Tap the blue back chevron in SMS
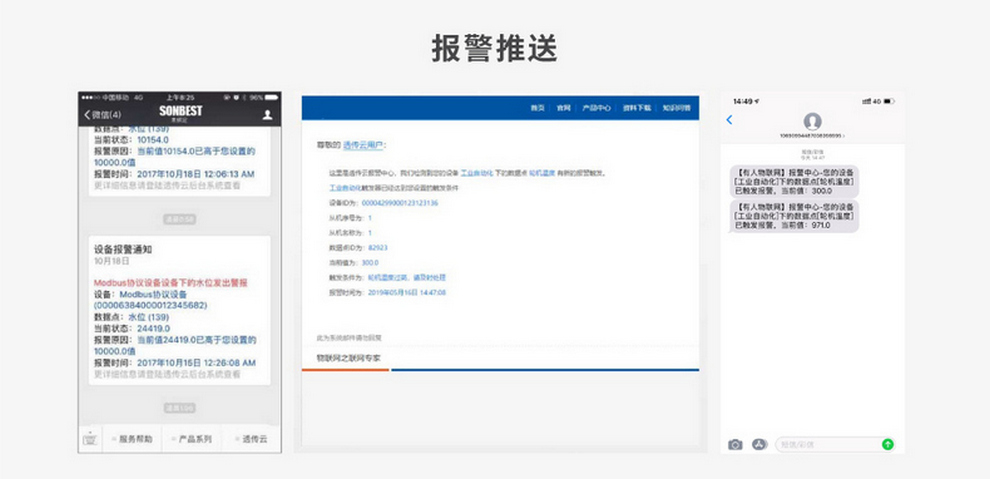990x479 pixels. coord(729,119)
